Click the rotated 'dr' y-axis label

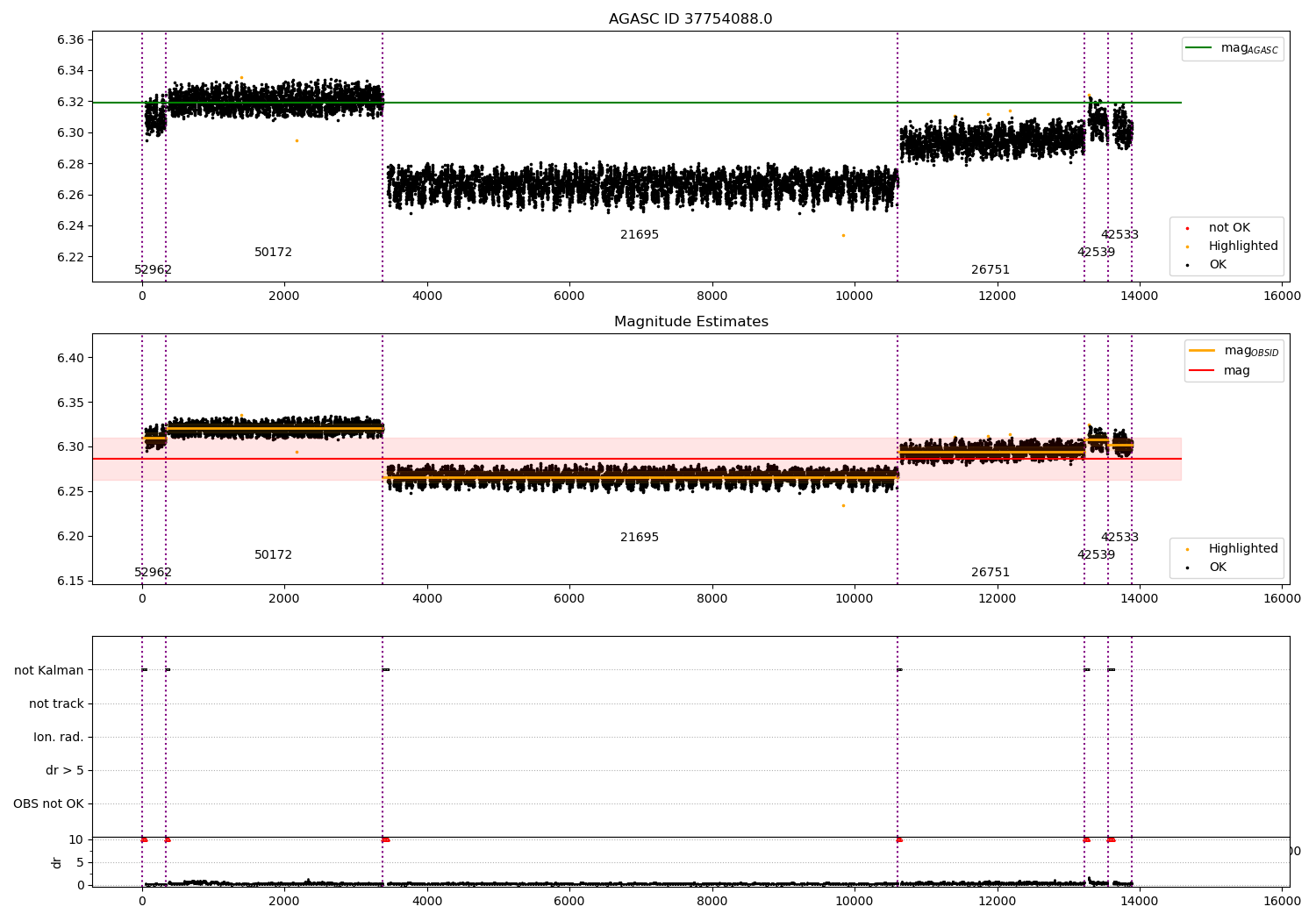pos(57,862)
